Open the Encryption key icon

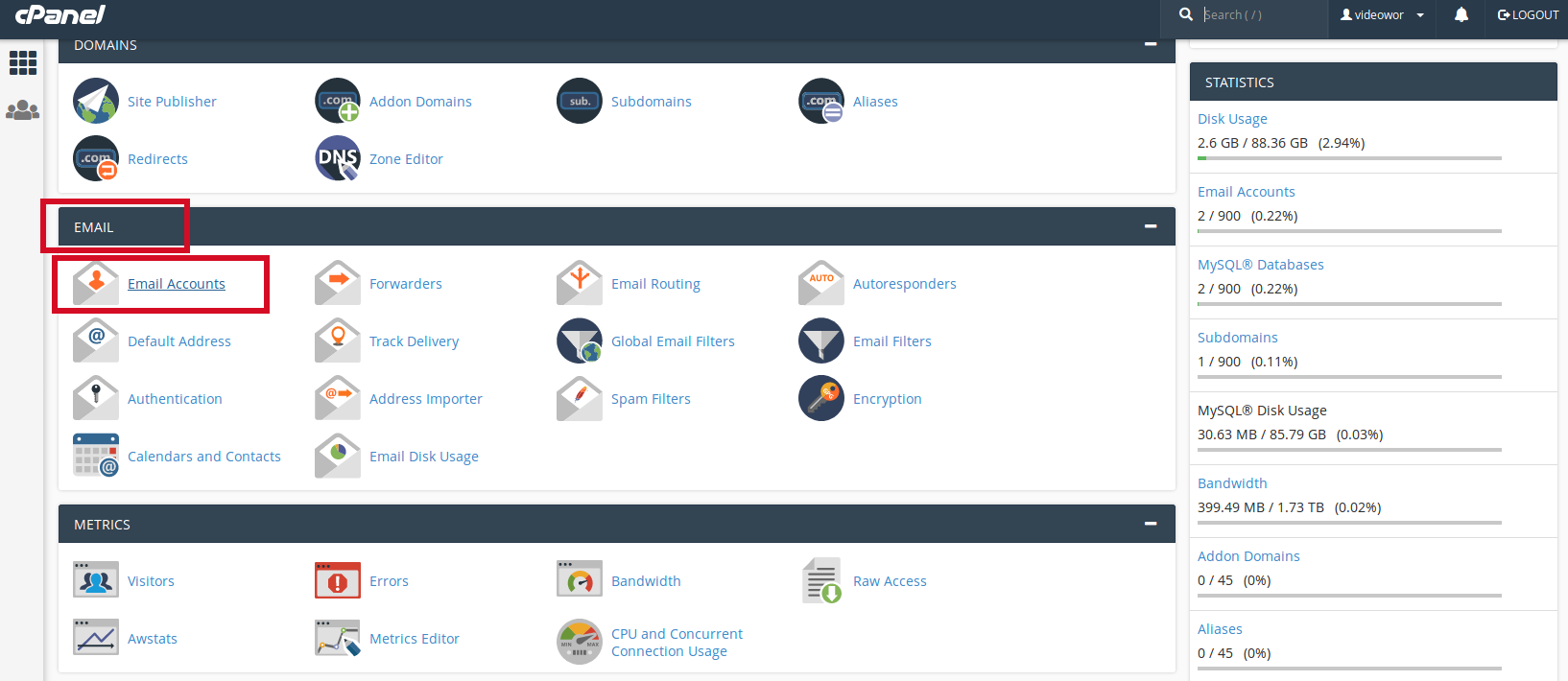point(821,398)
